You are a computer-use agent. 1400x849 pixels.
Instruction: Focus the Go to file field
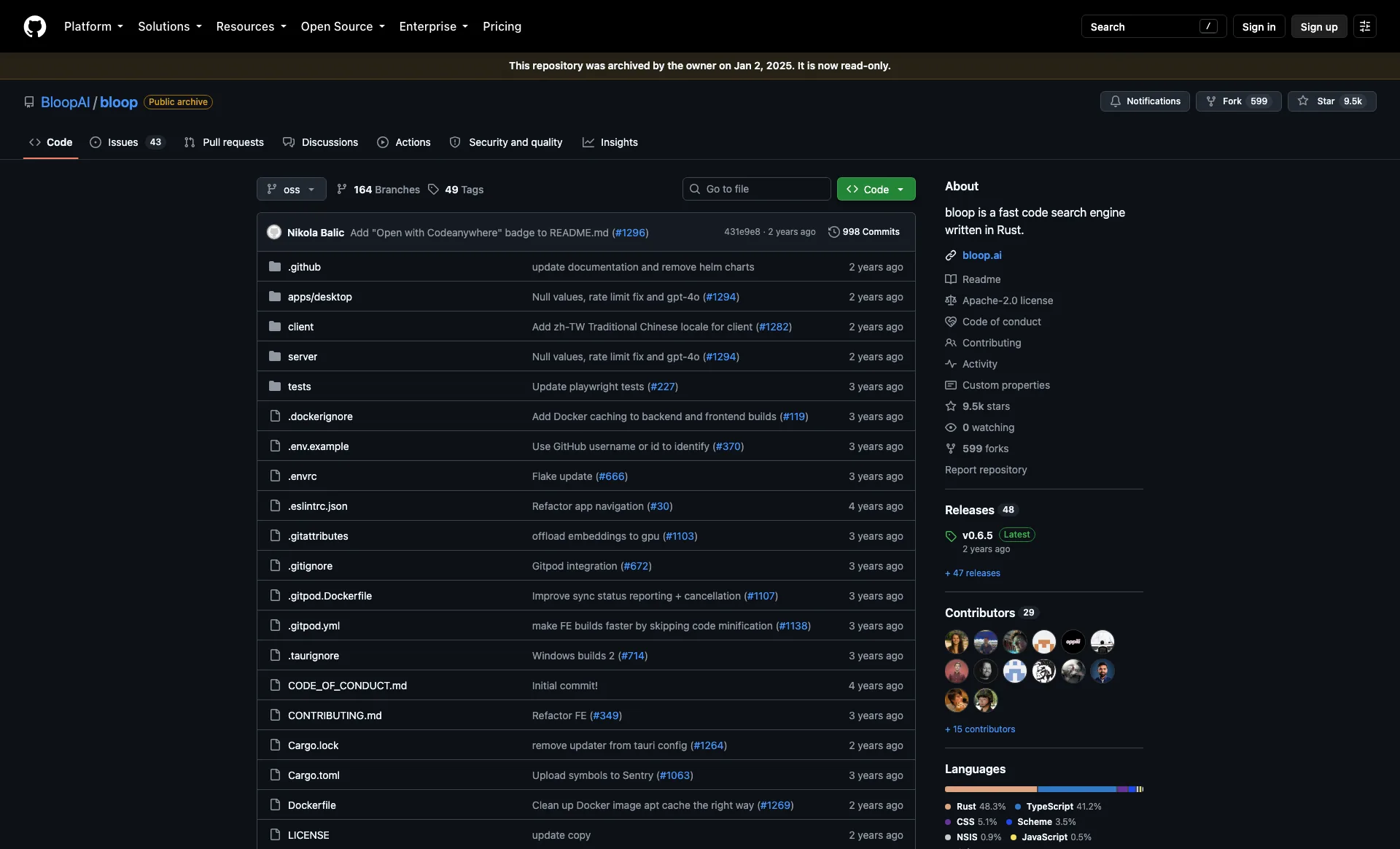[x=757, y=189]
